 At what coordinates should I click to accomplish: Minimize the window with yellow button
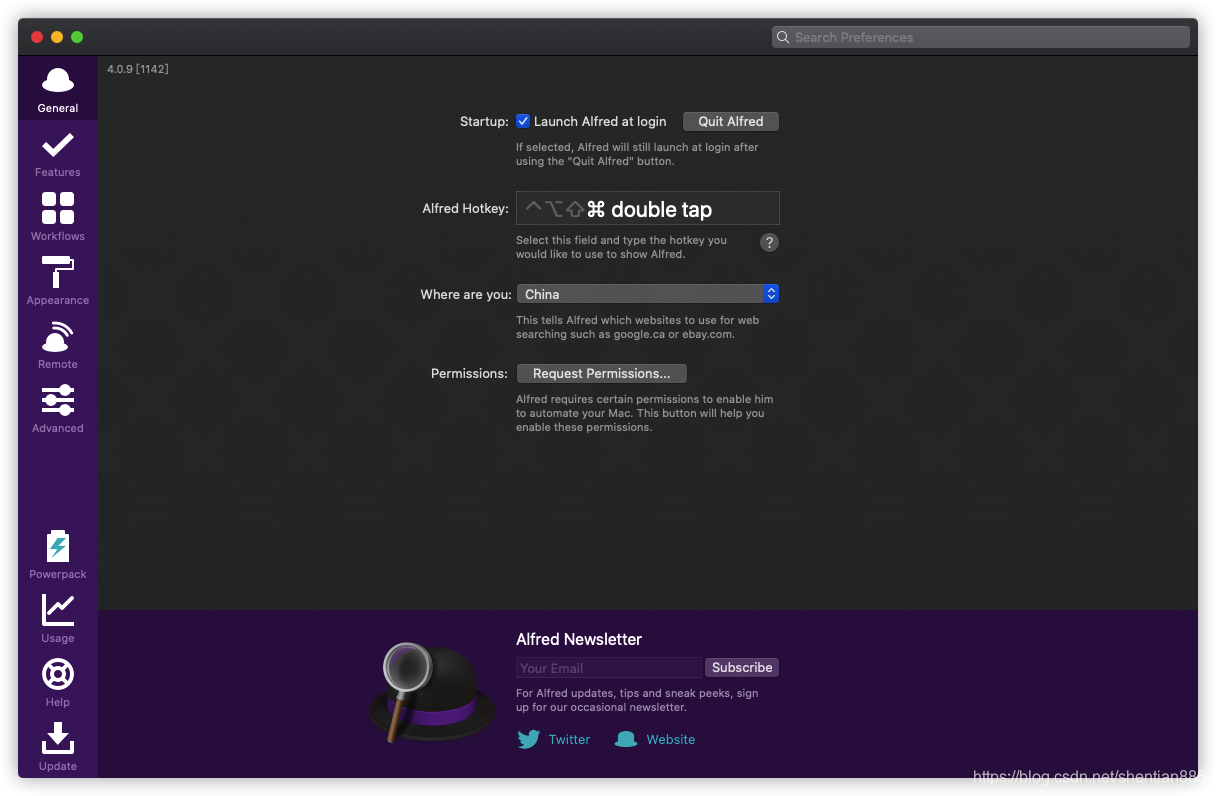tap(57, 37)
